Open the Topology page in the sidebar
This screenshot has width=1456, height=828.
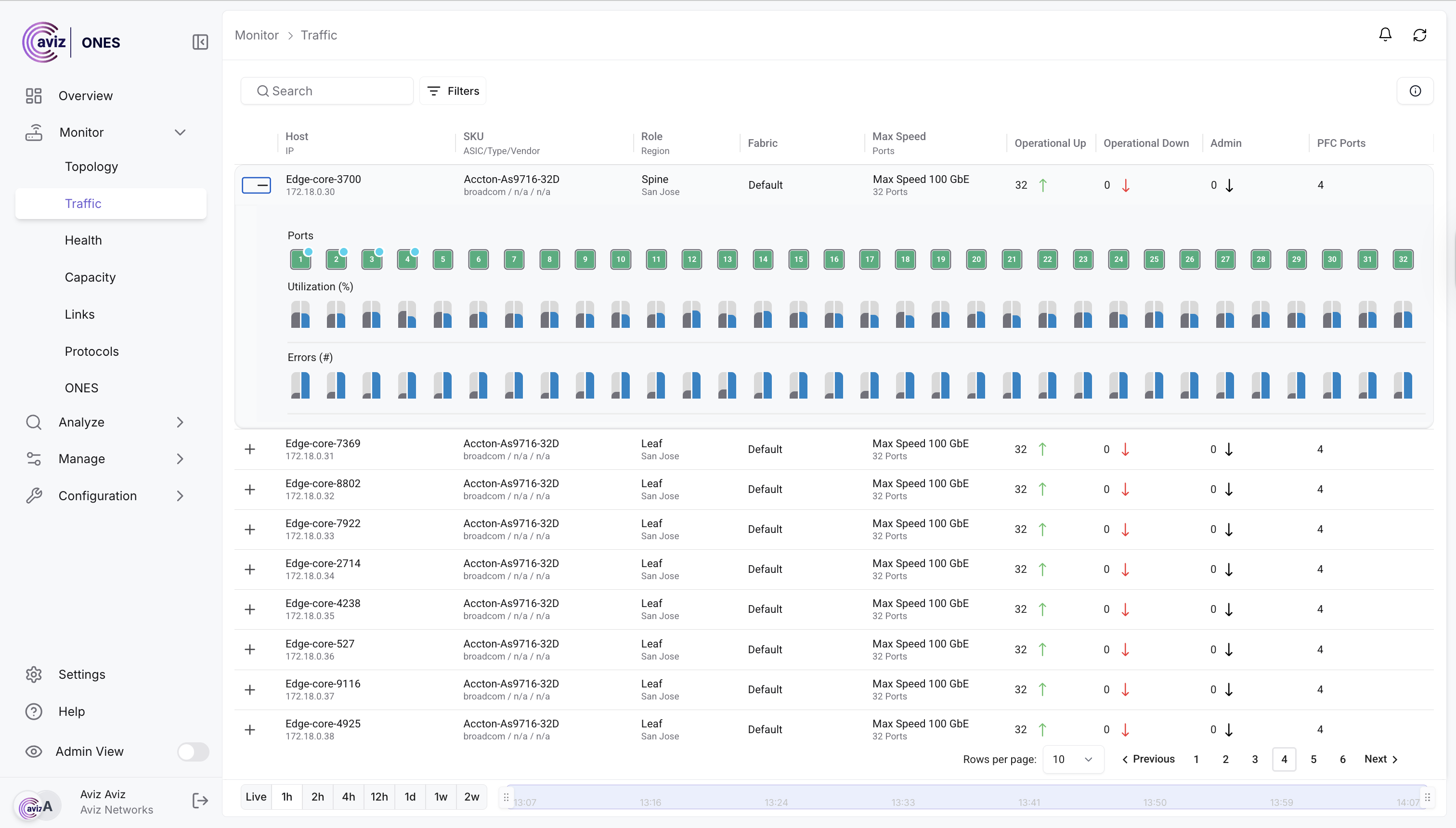point(91,167)
